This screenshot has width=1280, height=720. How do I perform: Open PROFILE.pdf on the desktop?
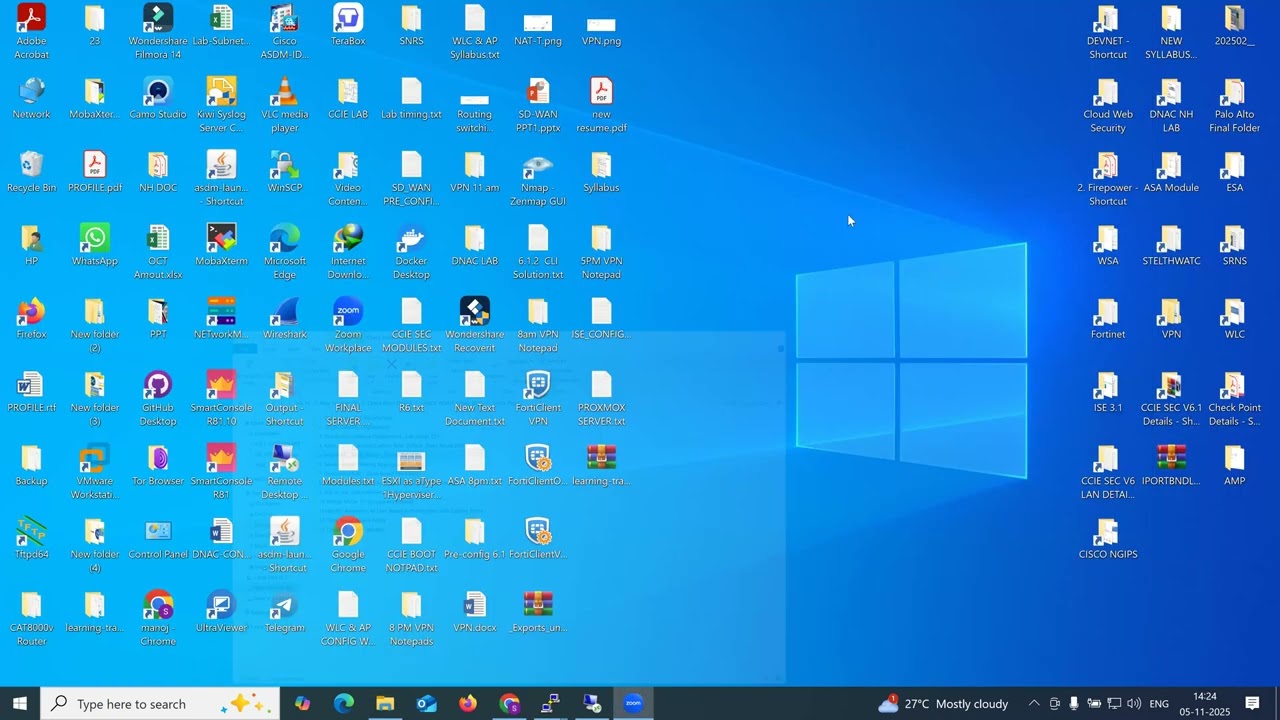coord(95,172)
